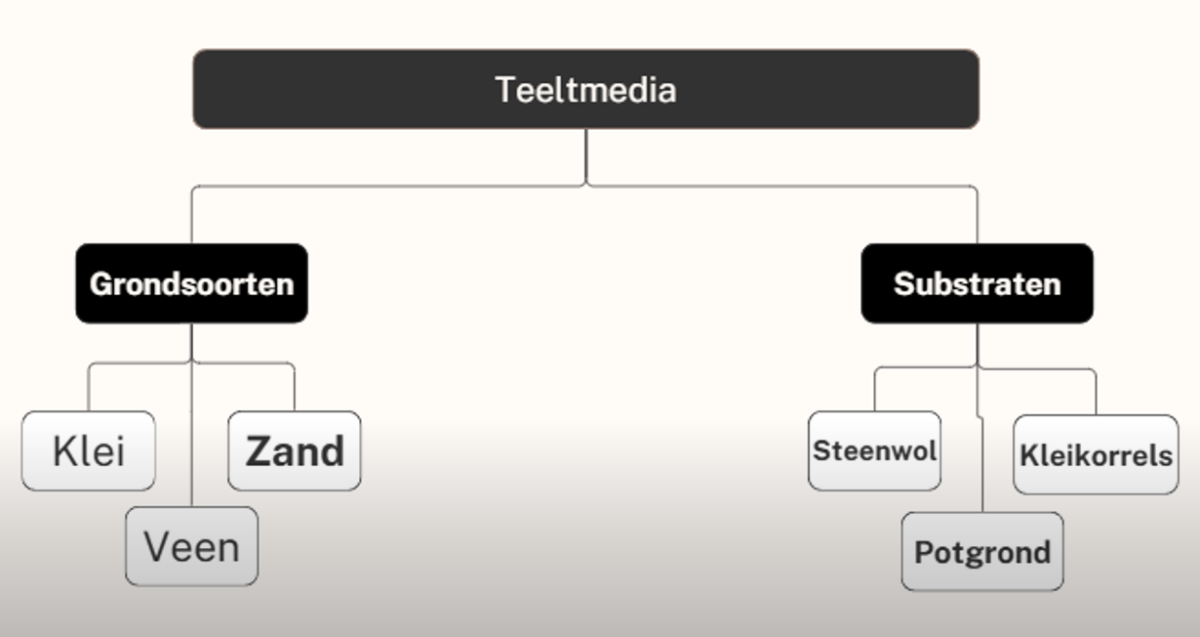The height and width of the screenshot is (637, 1200).
Task: Select the connector line dropping into Substraten
Action: point(977,215)
